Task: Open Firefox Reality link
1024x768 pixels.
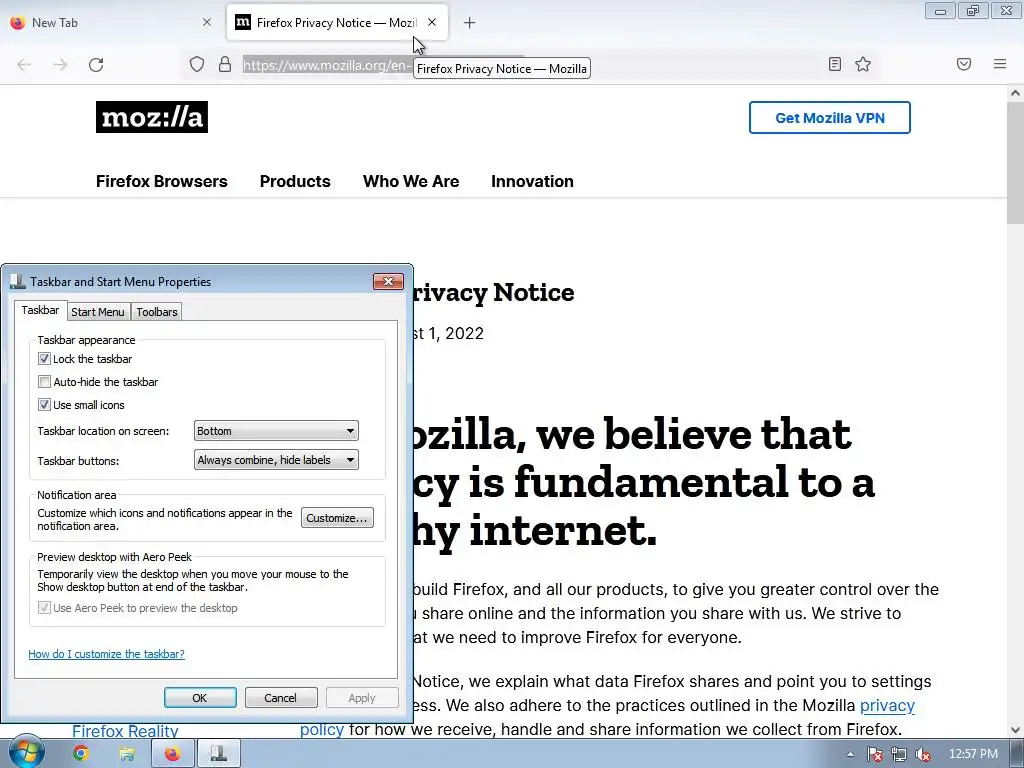Action: click(125, 730)
